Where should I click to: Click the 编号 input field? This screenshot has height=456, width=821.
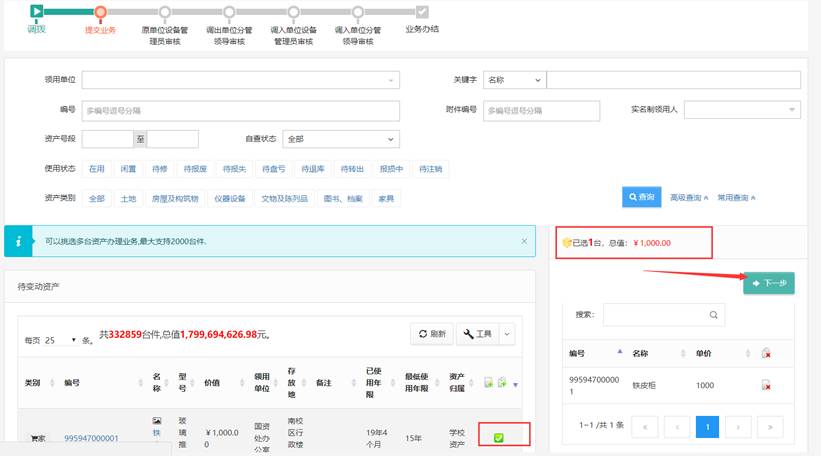coord(240,110)
